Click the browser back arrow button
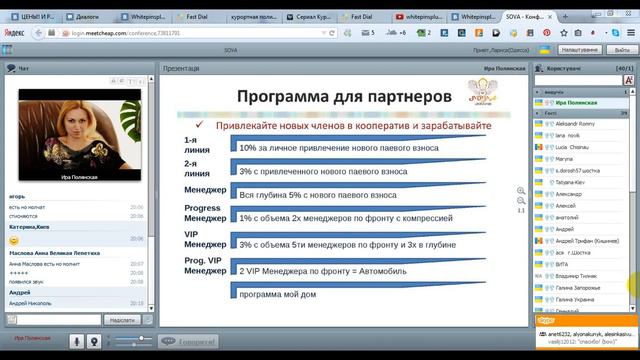The width and height of the screenshot is (640, 360). pos(38,33)
